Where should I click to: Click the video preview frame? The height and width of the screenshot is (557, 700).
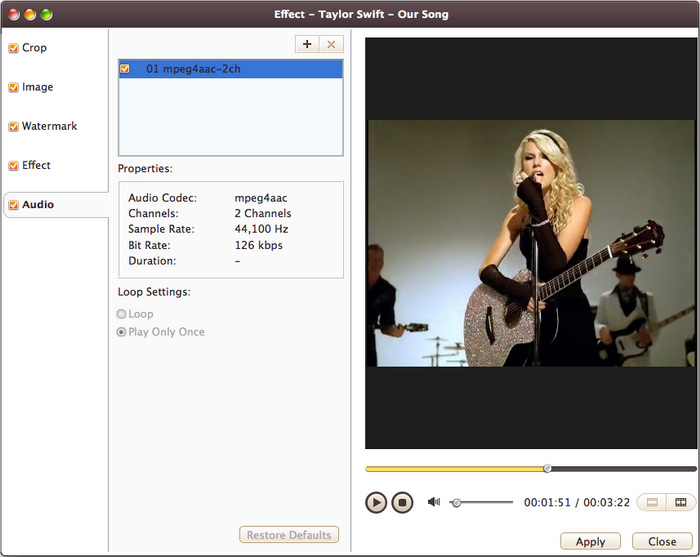[530, 243]
